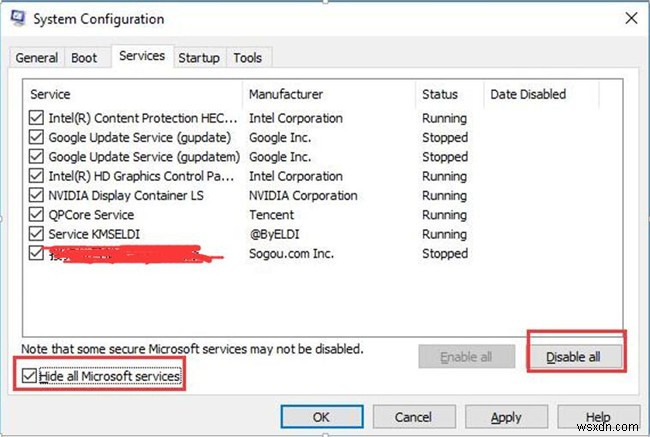Toggle Google Update Service (gupdatem) checkbox
The width and height of the screenshot is (650, 437).
point(37,157)
